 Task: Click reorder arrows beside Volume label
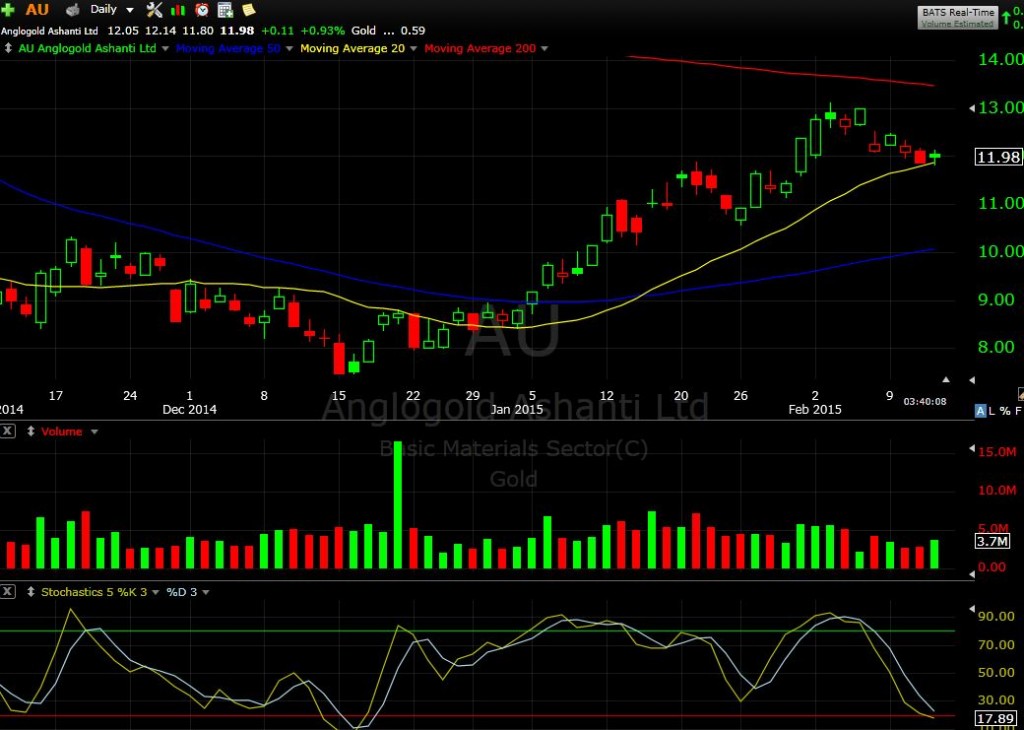(x=30, y=432)
